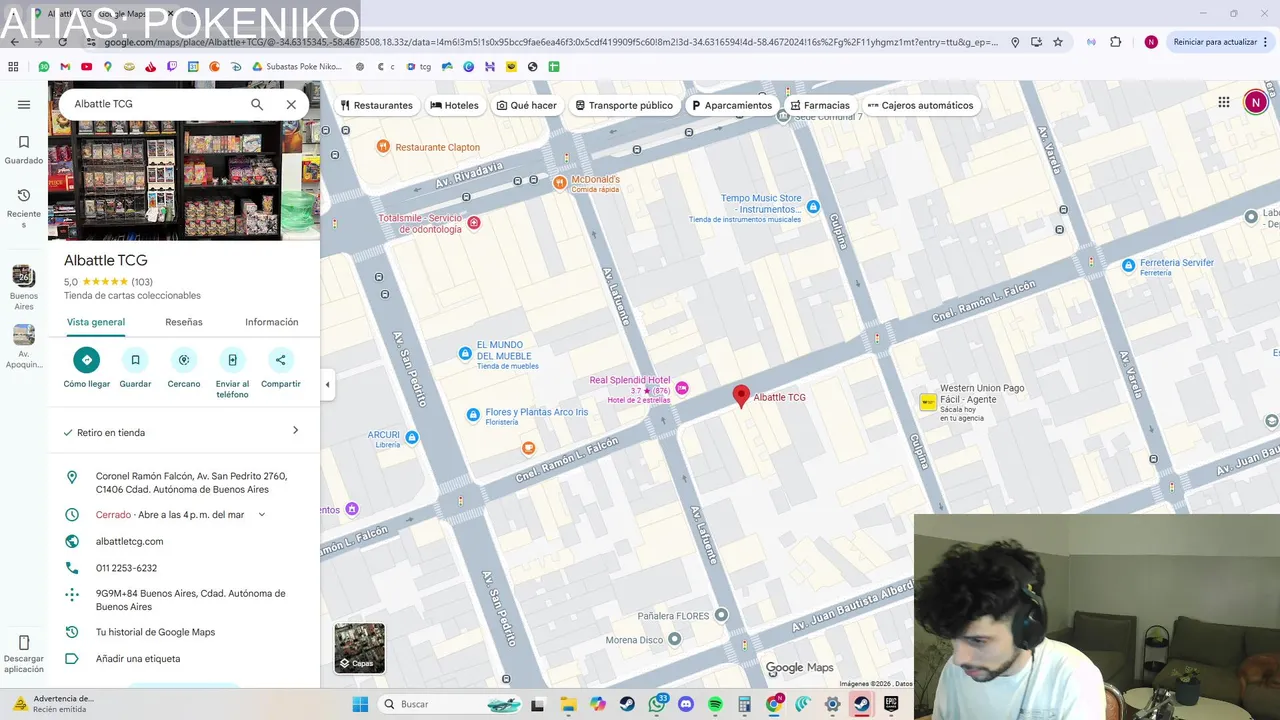
Task: Open Discord from the taskbar
Action: [686, 704]
